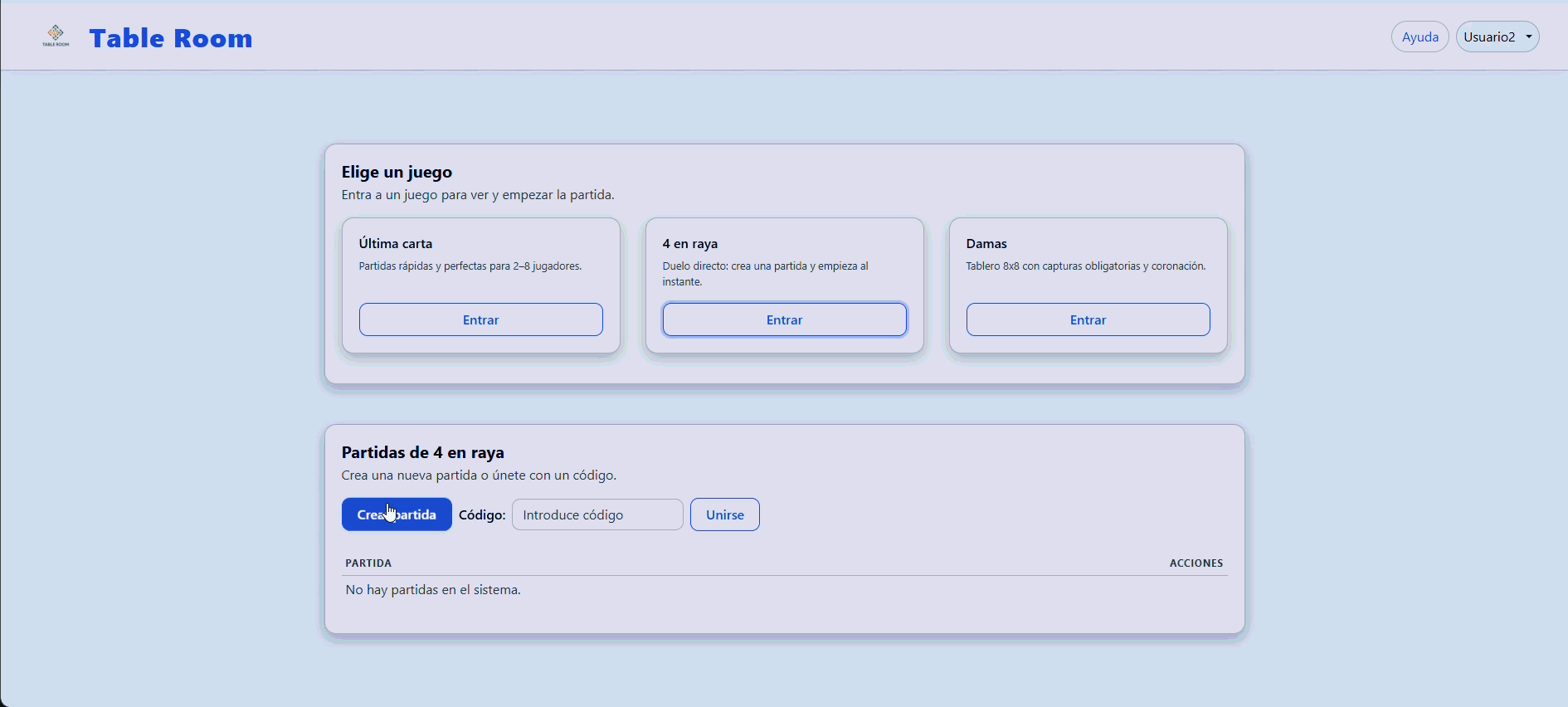Image resolution: width=1568 pixels, height=707 pixels.
Task: Click the Damas description about Tablero 8x8
Action: coord(1085,266)
